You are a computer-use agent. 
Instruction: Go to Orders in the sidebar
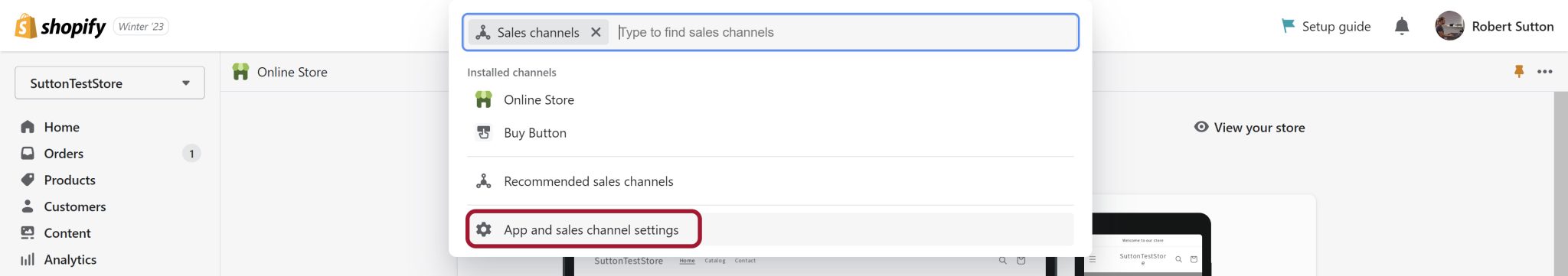coord(64,154)
